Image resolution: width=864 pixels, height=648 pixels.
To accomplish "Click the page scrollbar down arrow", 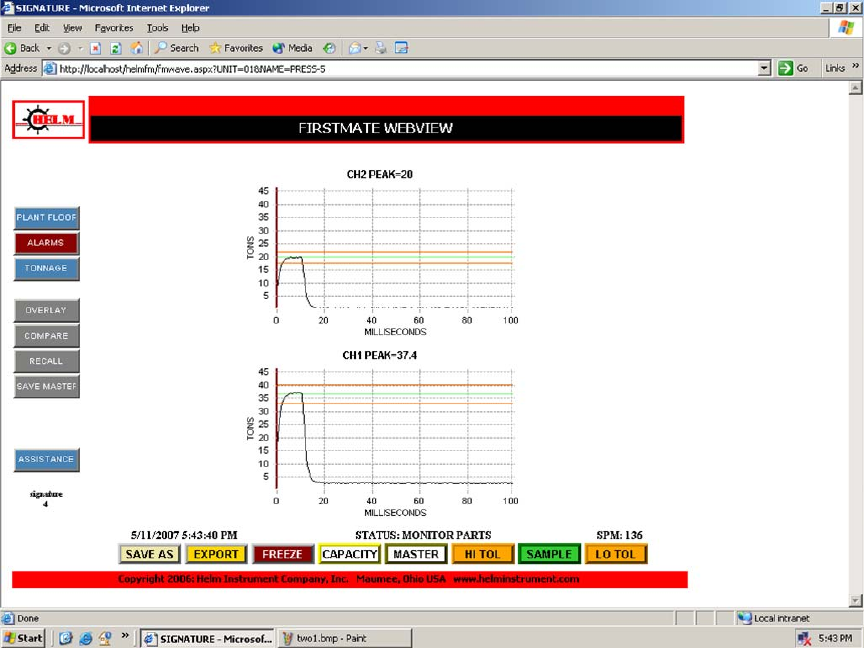I will click(855, 601).
